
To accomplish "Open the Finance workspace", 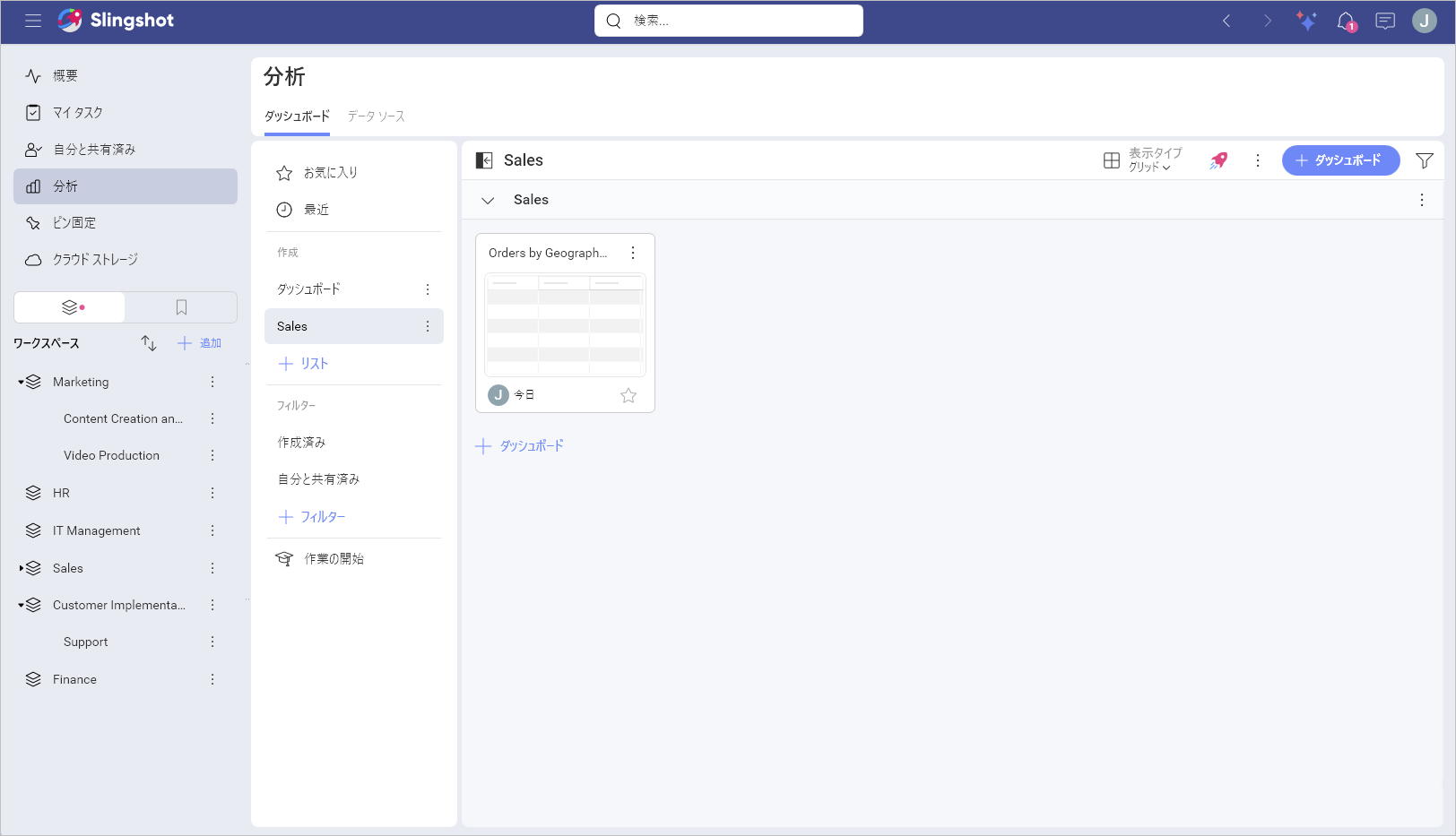I will 74,679.
